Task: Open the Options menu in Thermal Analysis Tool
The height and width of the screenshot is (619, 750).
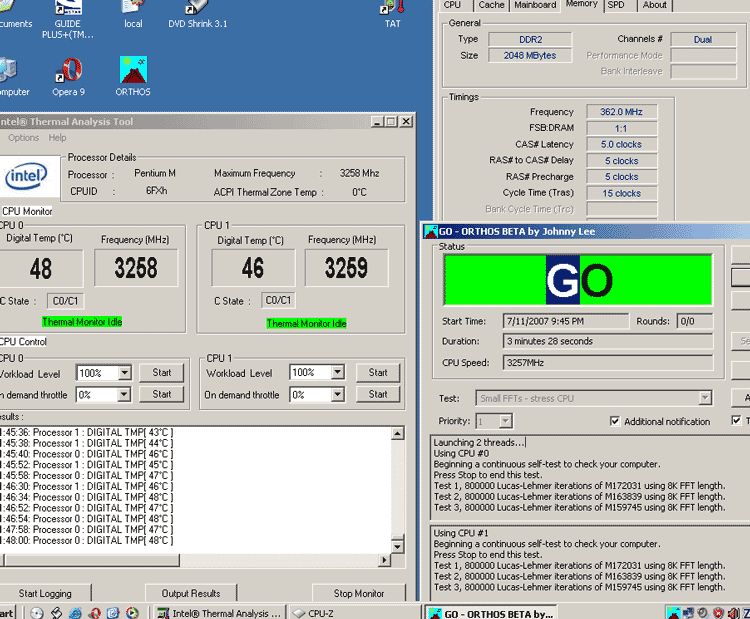Action: pos(23,138)
